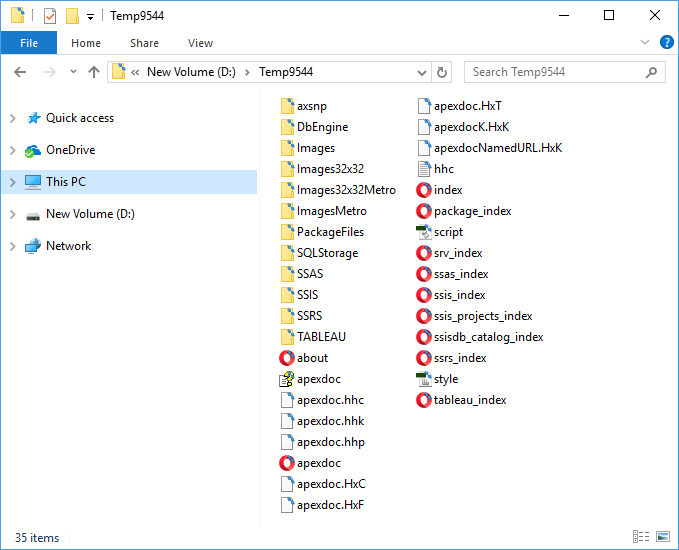Screen dimensions: 679x550
Task: Switch to Details view layout icon
Action: pos(641,537)
